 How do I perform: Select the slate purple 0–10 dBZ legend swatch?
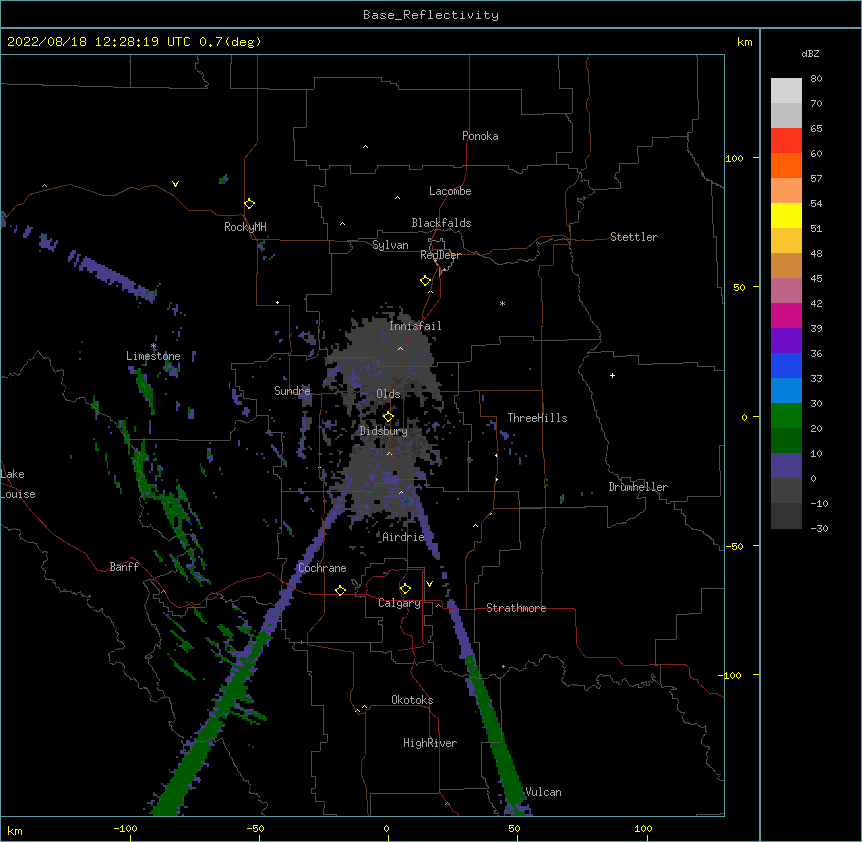click(786, 466)
